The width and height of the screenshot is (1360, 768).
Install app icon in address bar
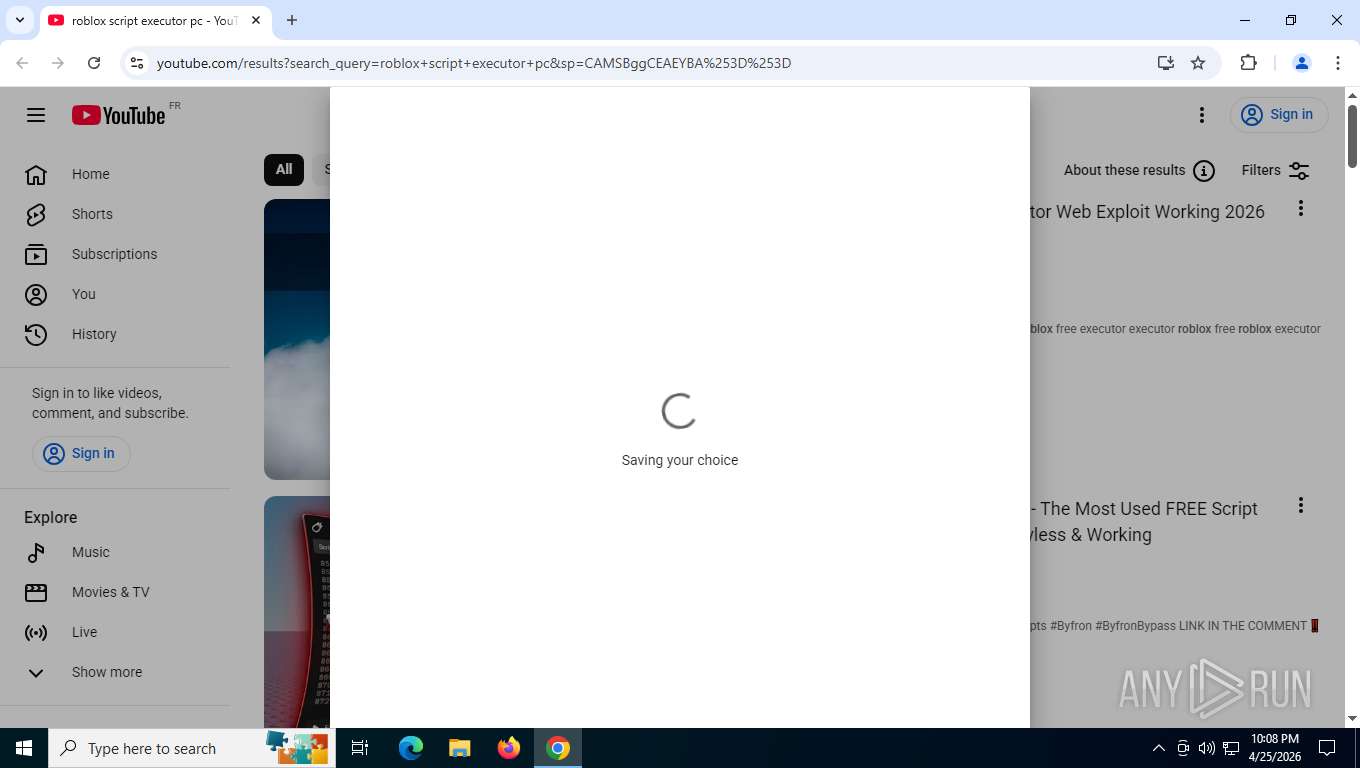pos(1166,63)
